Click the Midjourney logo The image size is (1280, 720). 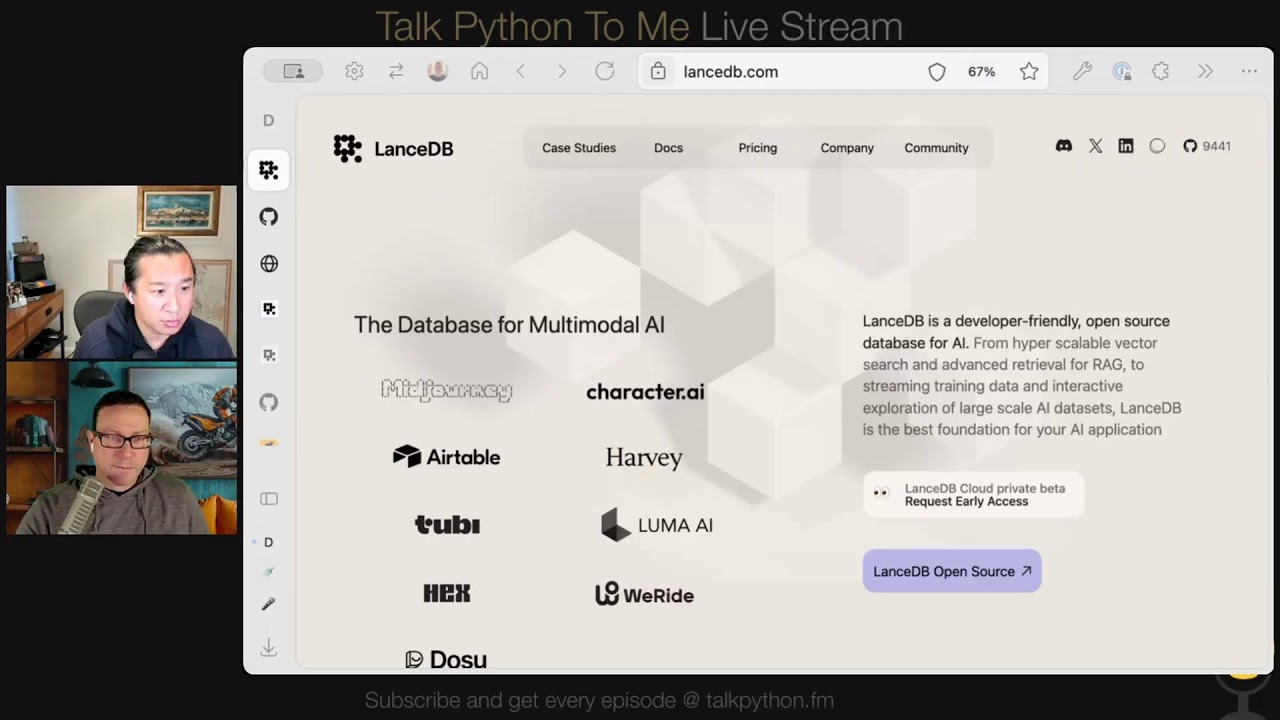point(447,390)
